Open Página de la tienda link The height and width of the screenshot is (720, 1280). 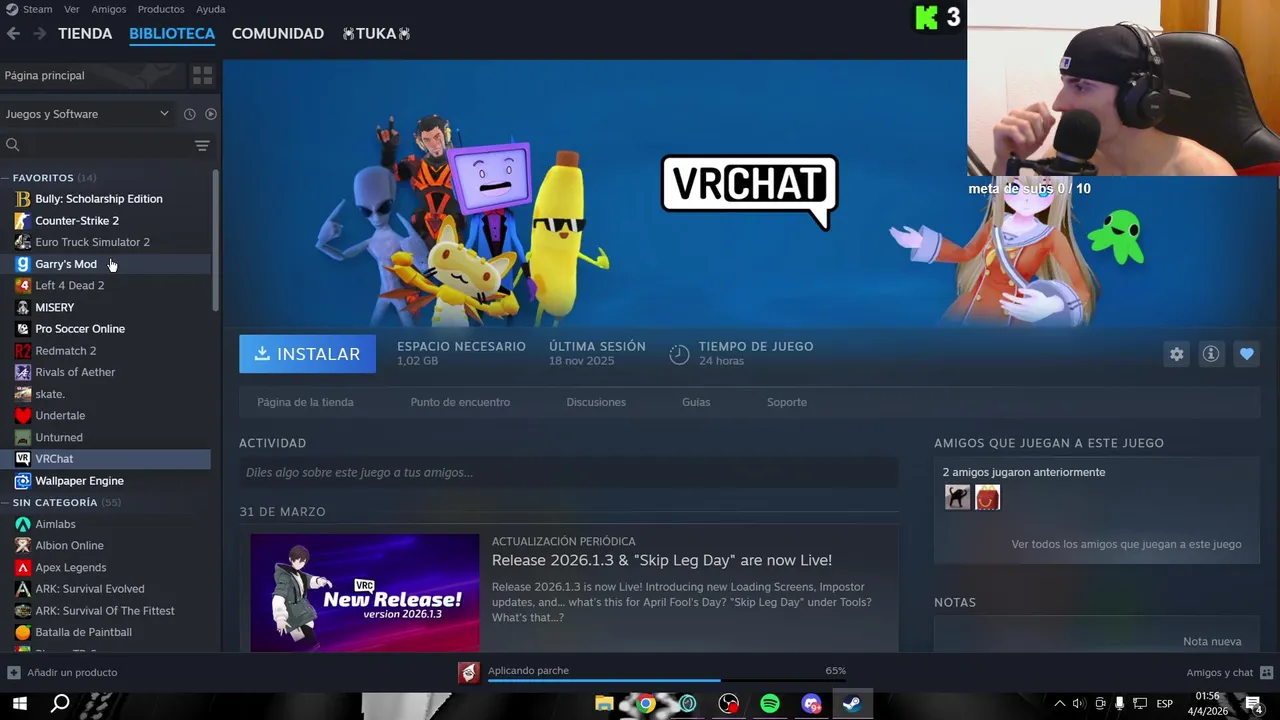tap(305, 402)
